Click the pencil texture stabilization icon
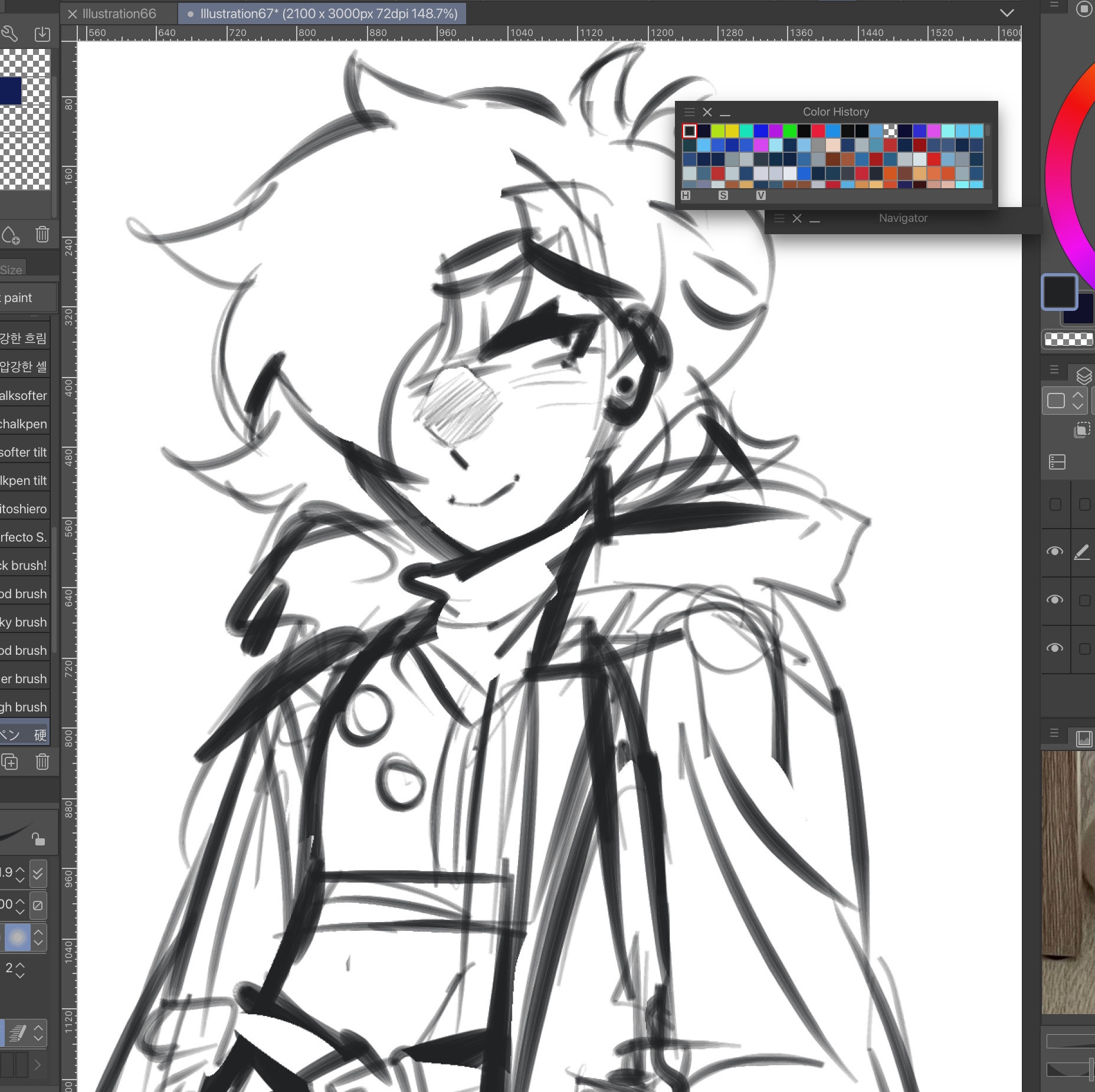This screenshot has width=1095, height=1092. [18, 1033]
